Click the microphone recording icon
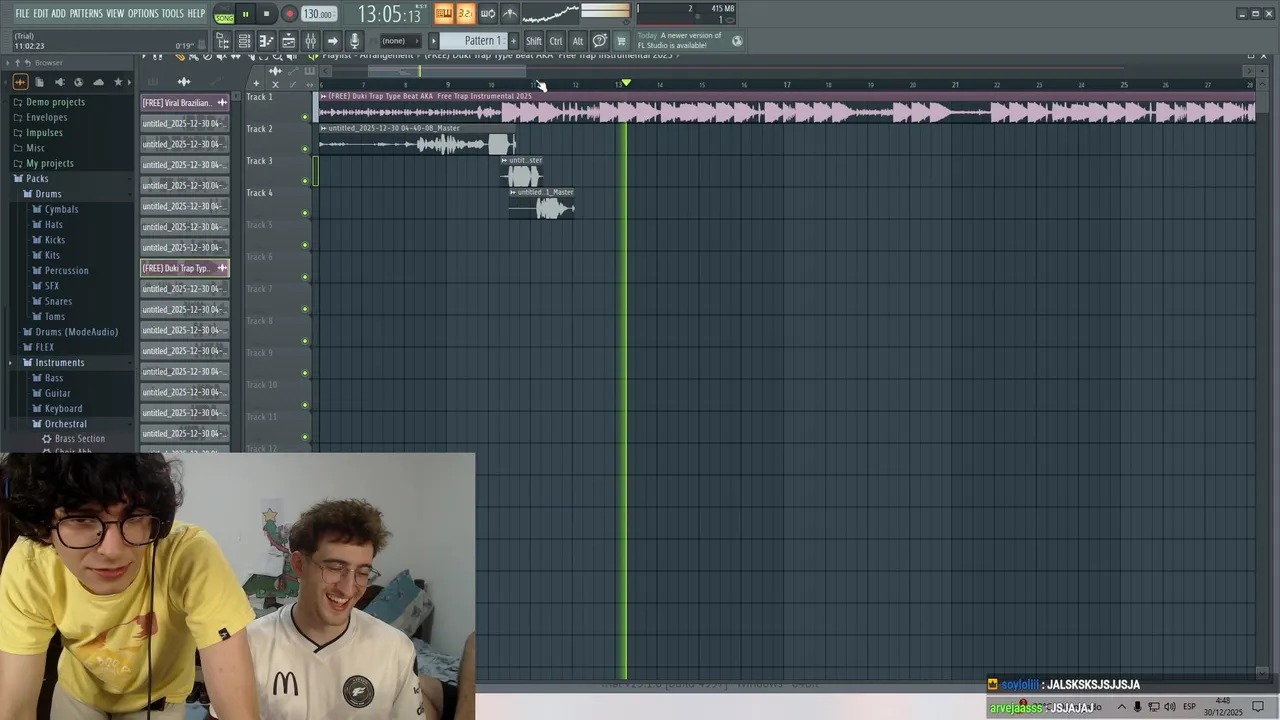Viewport: 1280px width, 720px height. (x=354, y=41)
